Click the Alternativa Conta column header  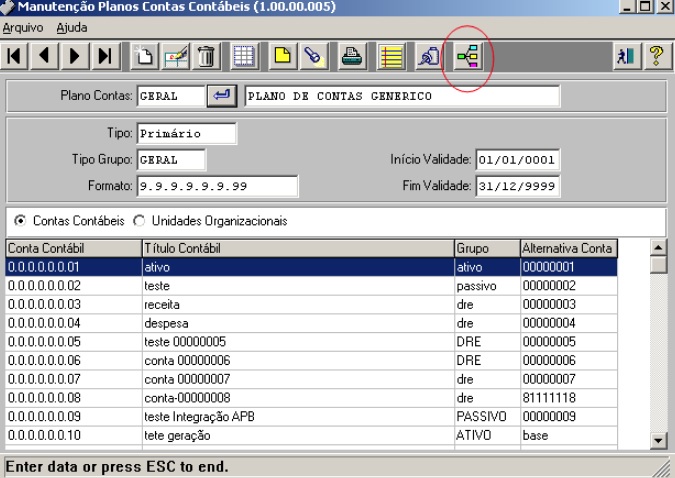[x=569, y=248]
